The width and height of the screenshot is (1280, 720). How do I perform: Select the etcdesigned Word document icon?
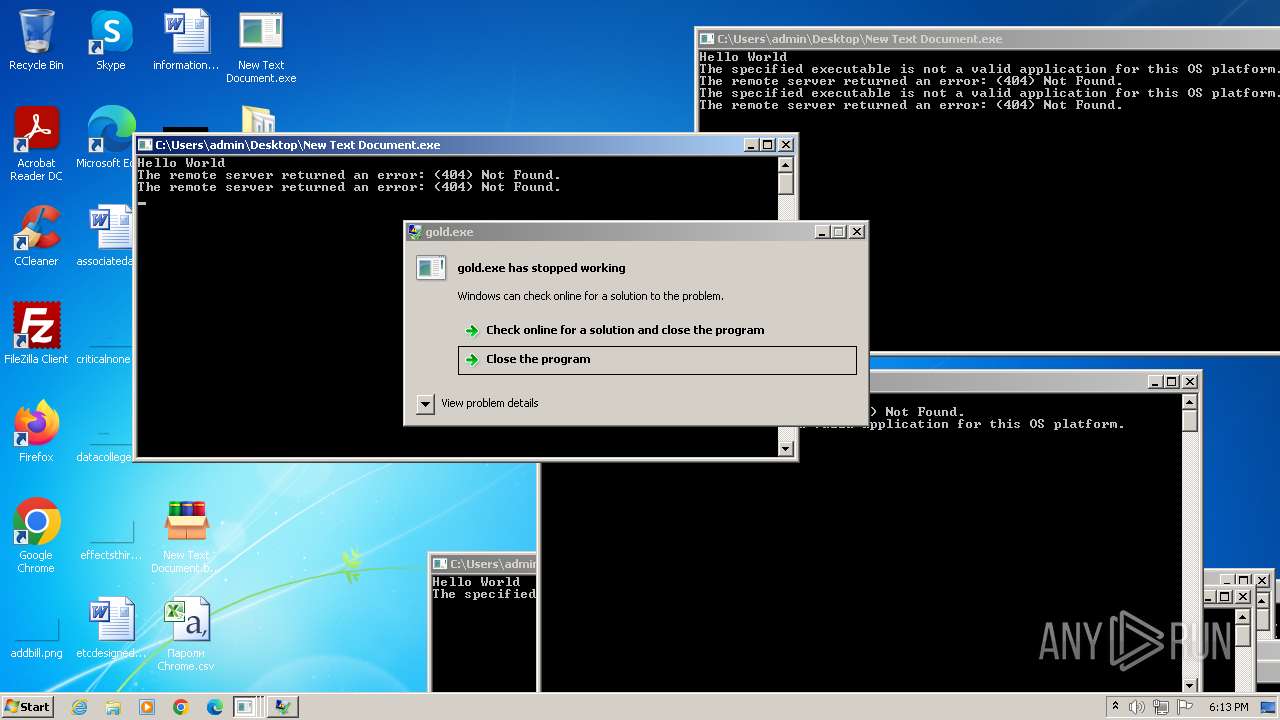pos(111,628)
